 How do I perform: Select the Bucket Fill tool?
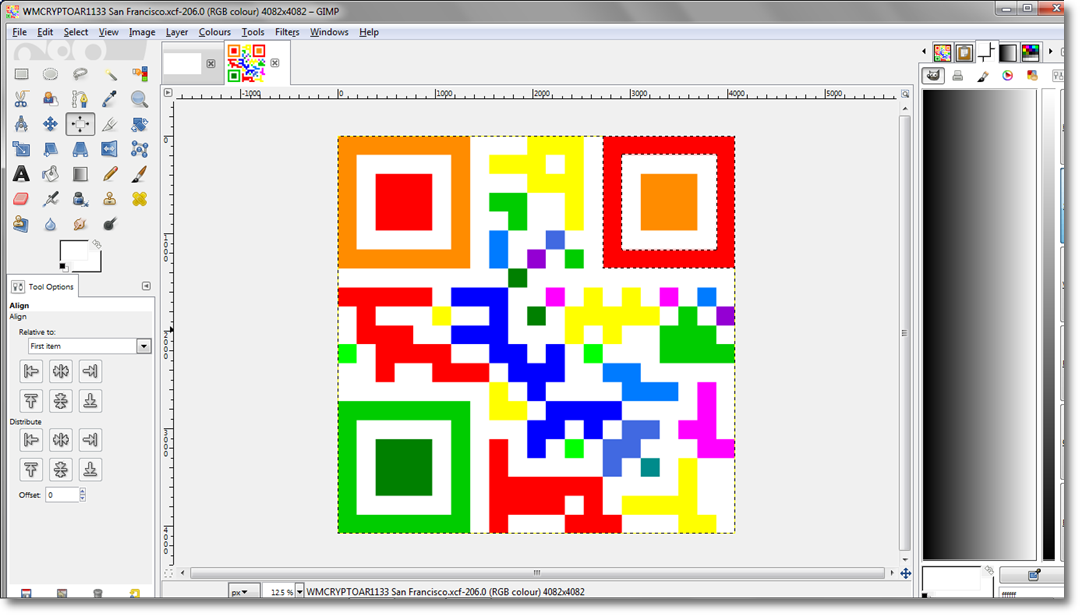tap(50, 174)
